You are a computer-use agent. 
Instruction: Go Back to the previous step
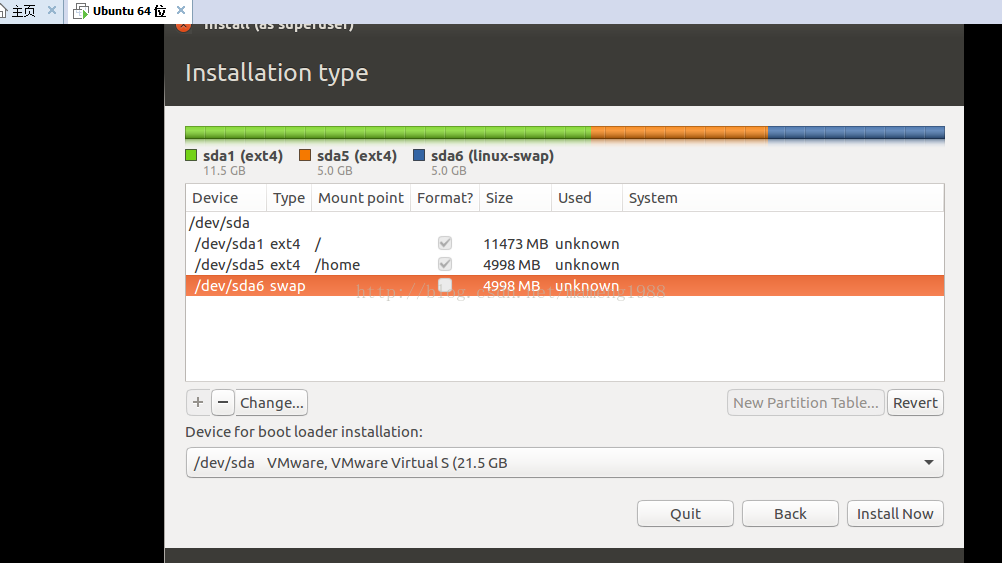coord(790,514)
